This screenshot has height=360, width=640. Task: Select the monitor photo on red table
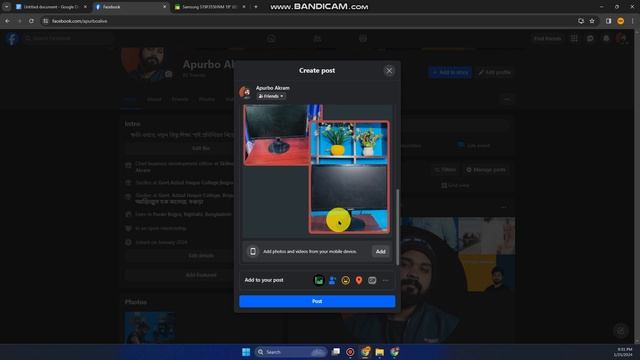click(276, 135)
